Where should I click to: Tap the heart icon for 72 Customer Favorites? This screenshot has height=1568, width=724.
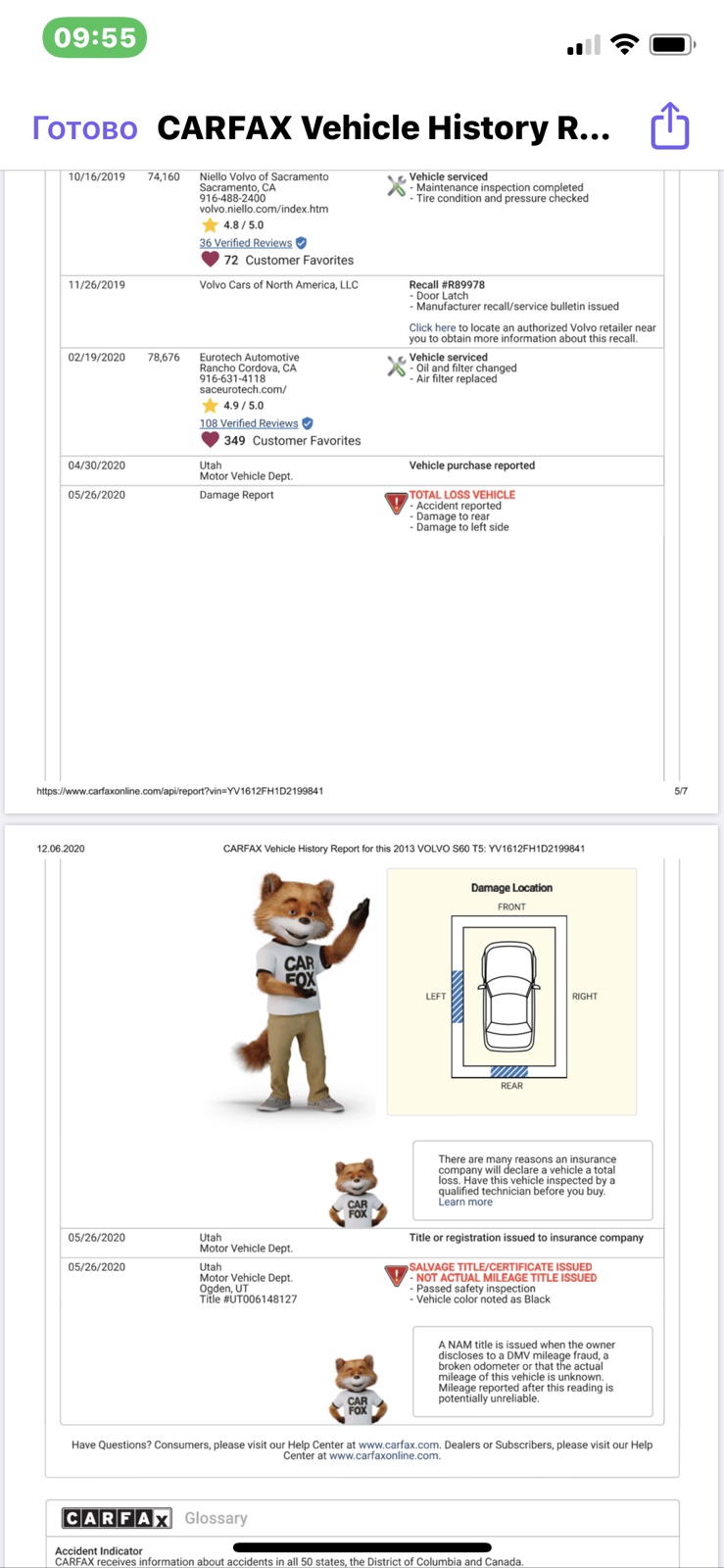[x=210, y=260]
